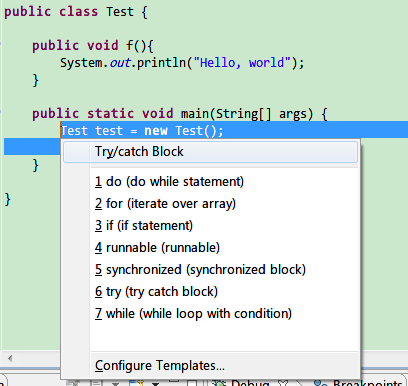Click the 'public void f(){' declaration
The width and height of the screenshot is (408, 386).
pos(93,46)
